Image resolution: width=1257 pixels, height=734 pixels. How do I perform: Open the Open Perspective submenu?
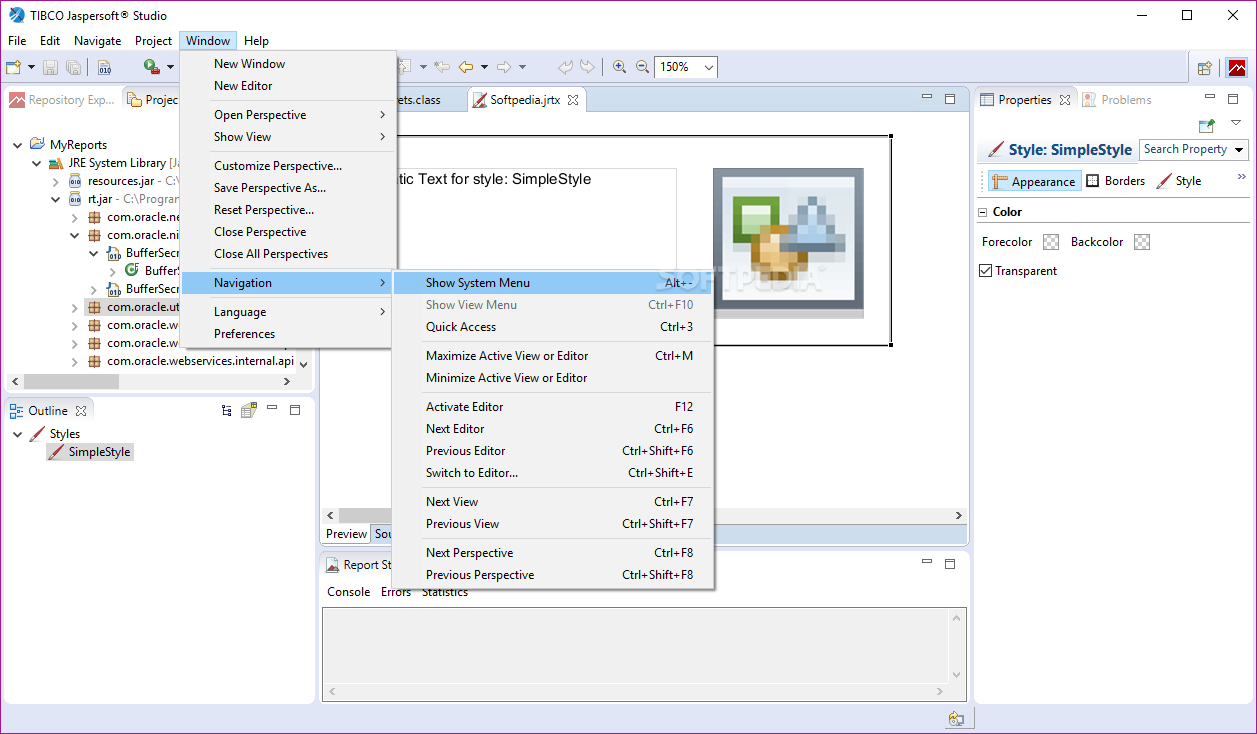(x=289, y=115)
